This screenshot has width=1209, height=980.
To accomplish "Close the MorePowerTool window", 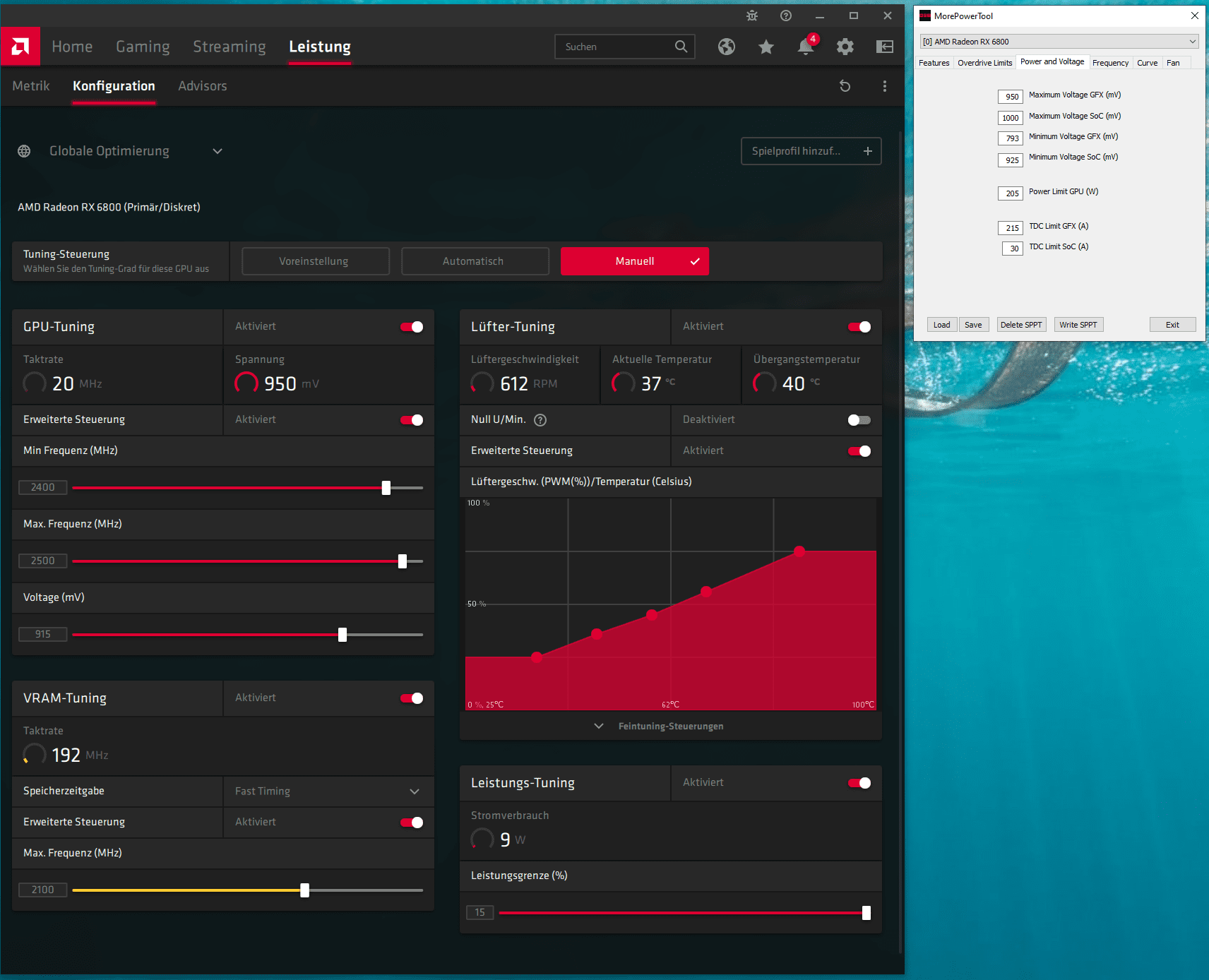I will 1195,16.
